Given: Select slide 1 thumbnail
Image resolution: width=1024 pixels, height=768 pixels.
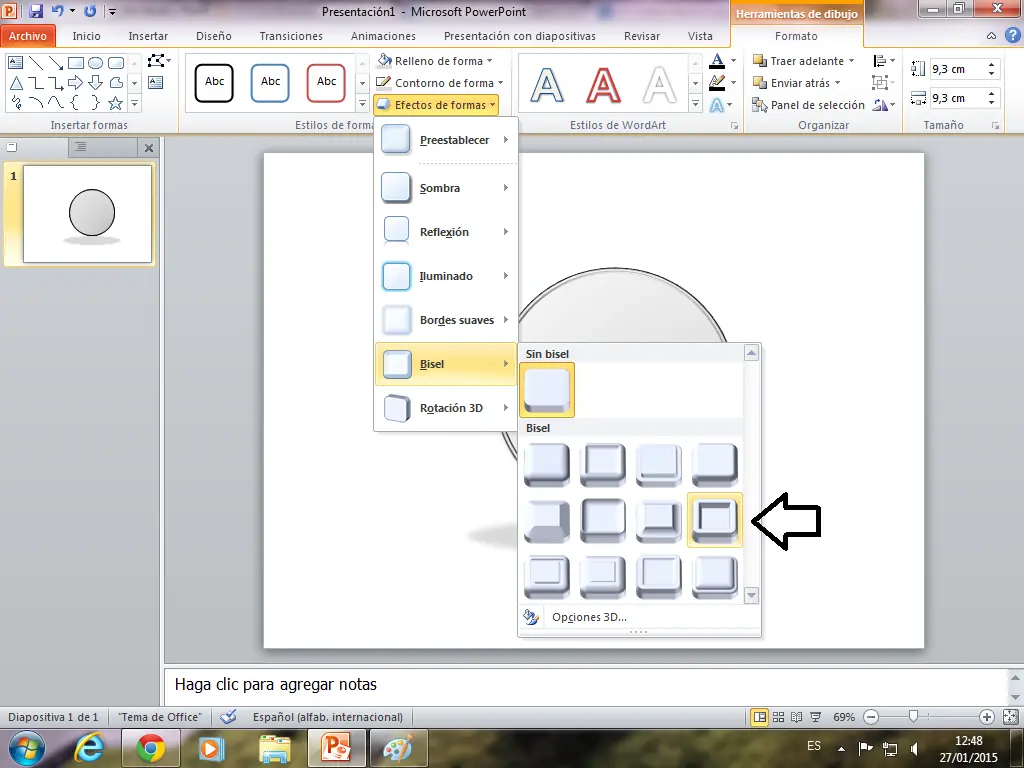Looking at the screenshot, I should pos(88,214).
